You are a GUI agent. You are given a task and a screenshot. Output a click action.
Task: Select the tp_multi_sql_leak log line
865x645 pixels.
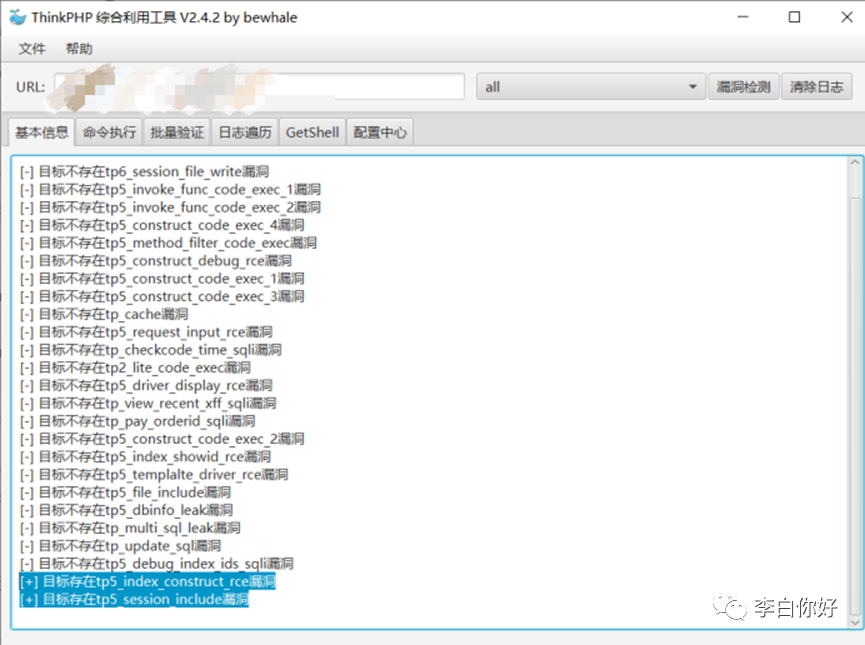130,528
